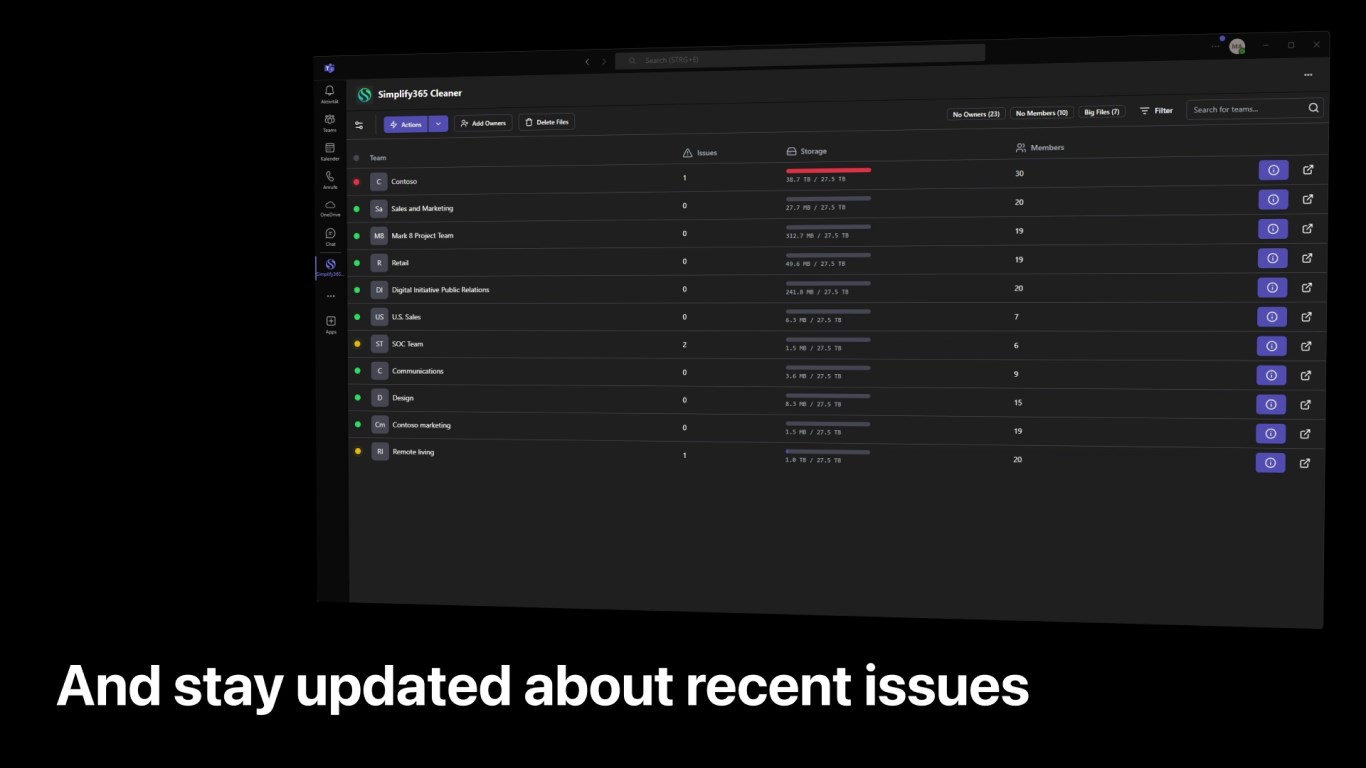Viewport: 1366px width, 768px height.
Task: Show more apps via sidebar ellipsis
Action: [330, 296]
